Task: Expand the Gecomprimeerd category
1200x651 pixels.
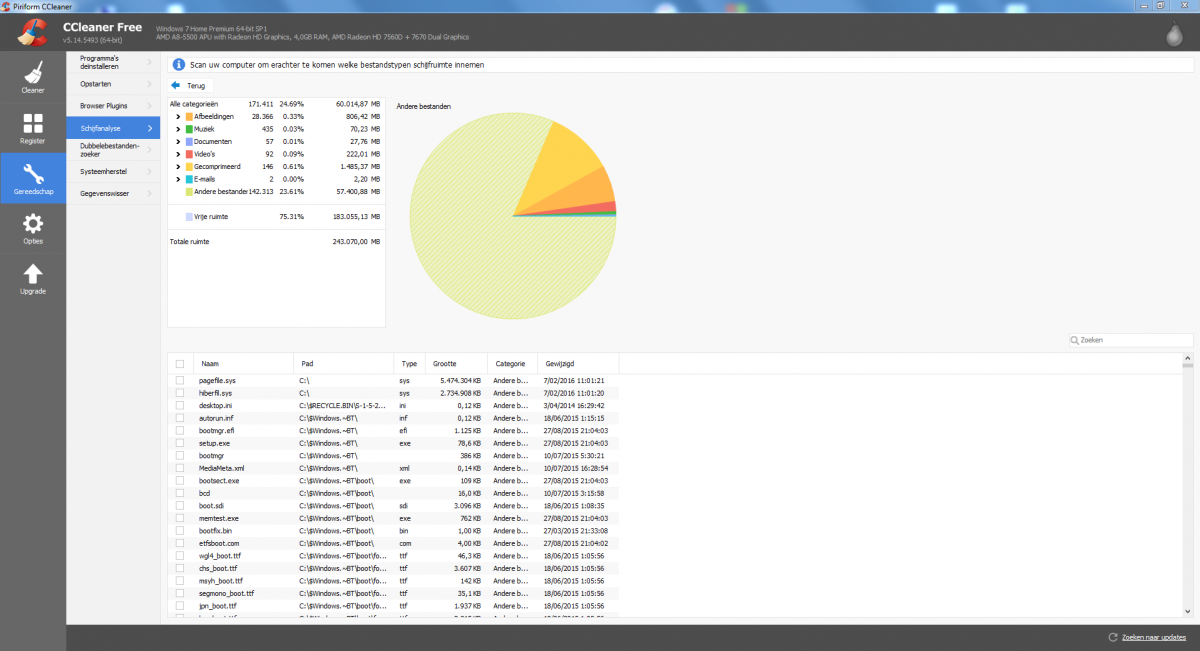Action: [x=178, y=167]
